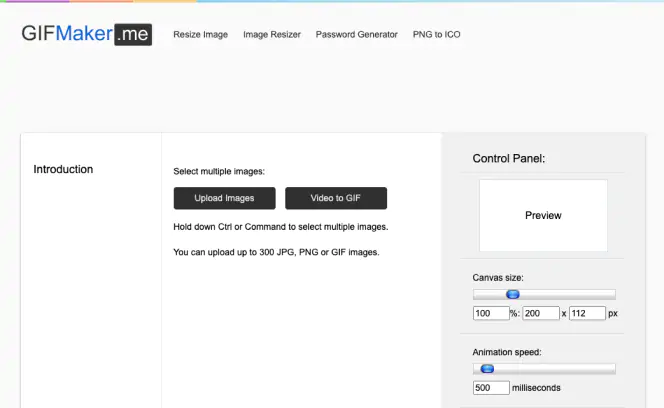Focus the milliseconds field showing 500
Viewport: 664px width, 408px height.
[491, 388]
